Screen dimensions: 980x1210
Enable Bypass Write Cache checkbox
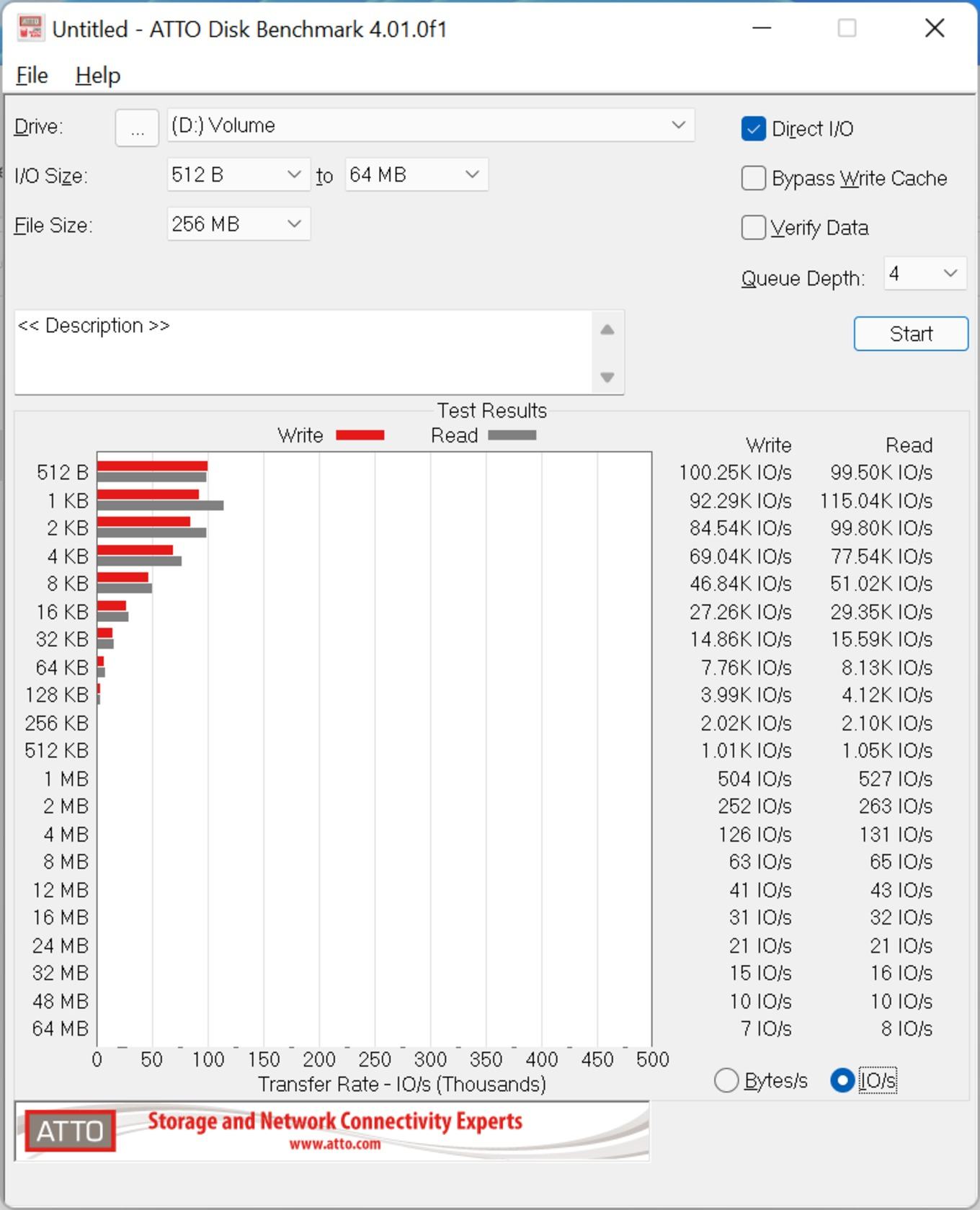tap(753, 178)
